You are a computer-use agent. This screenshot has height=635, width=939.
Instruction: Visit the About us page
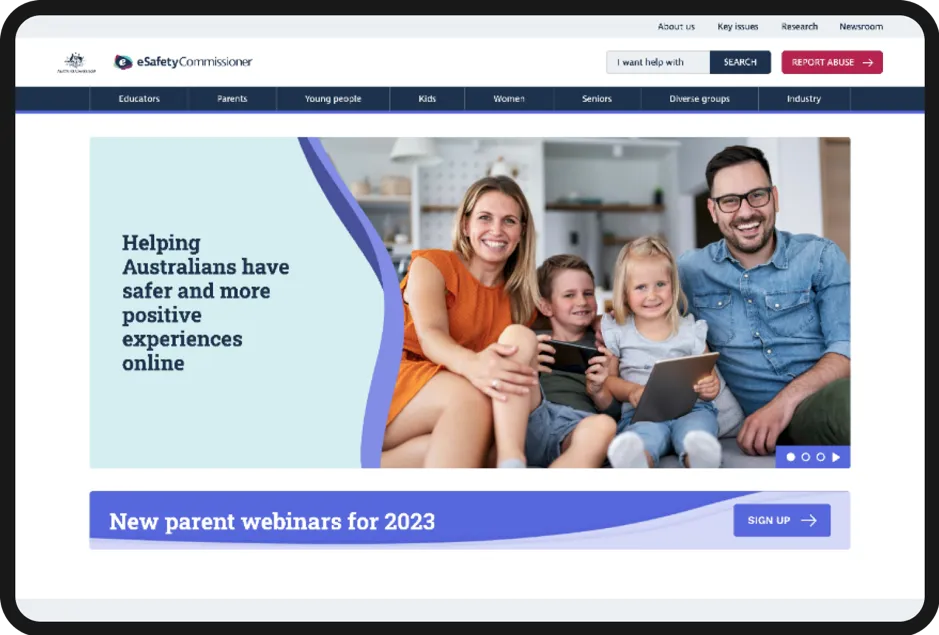676,26
